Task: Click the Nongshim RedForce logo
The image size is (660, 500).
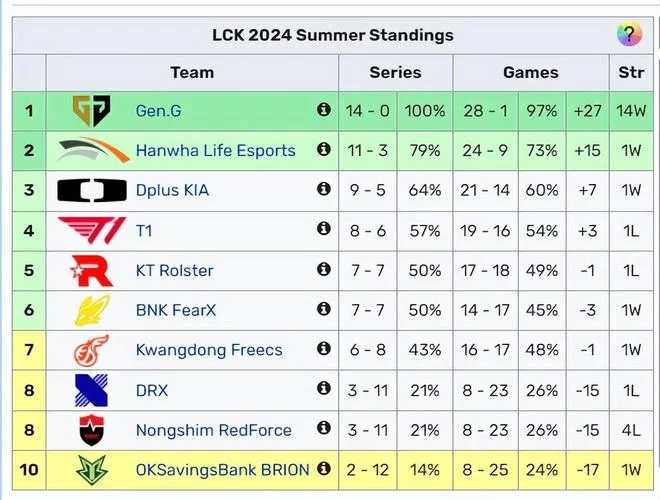Action: tap(92, 430)
